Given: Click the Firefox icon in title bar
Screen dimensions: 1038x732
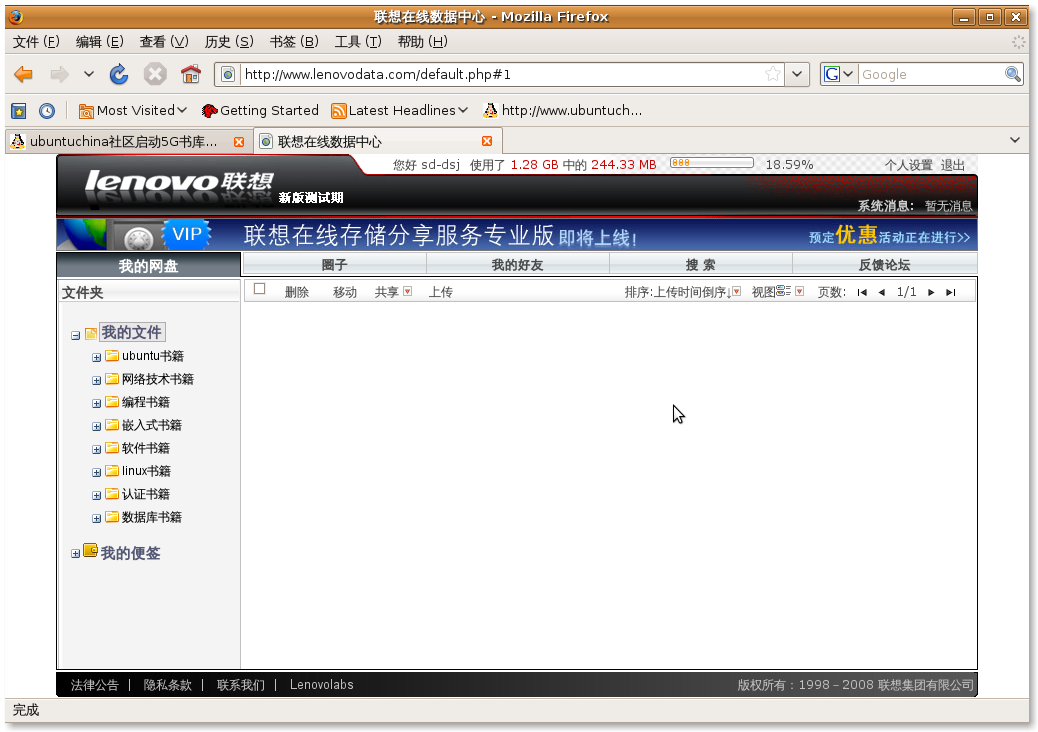Looking at the screenshot, I should point(16,17).
